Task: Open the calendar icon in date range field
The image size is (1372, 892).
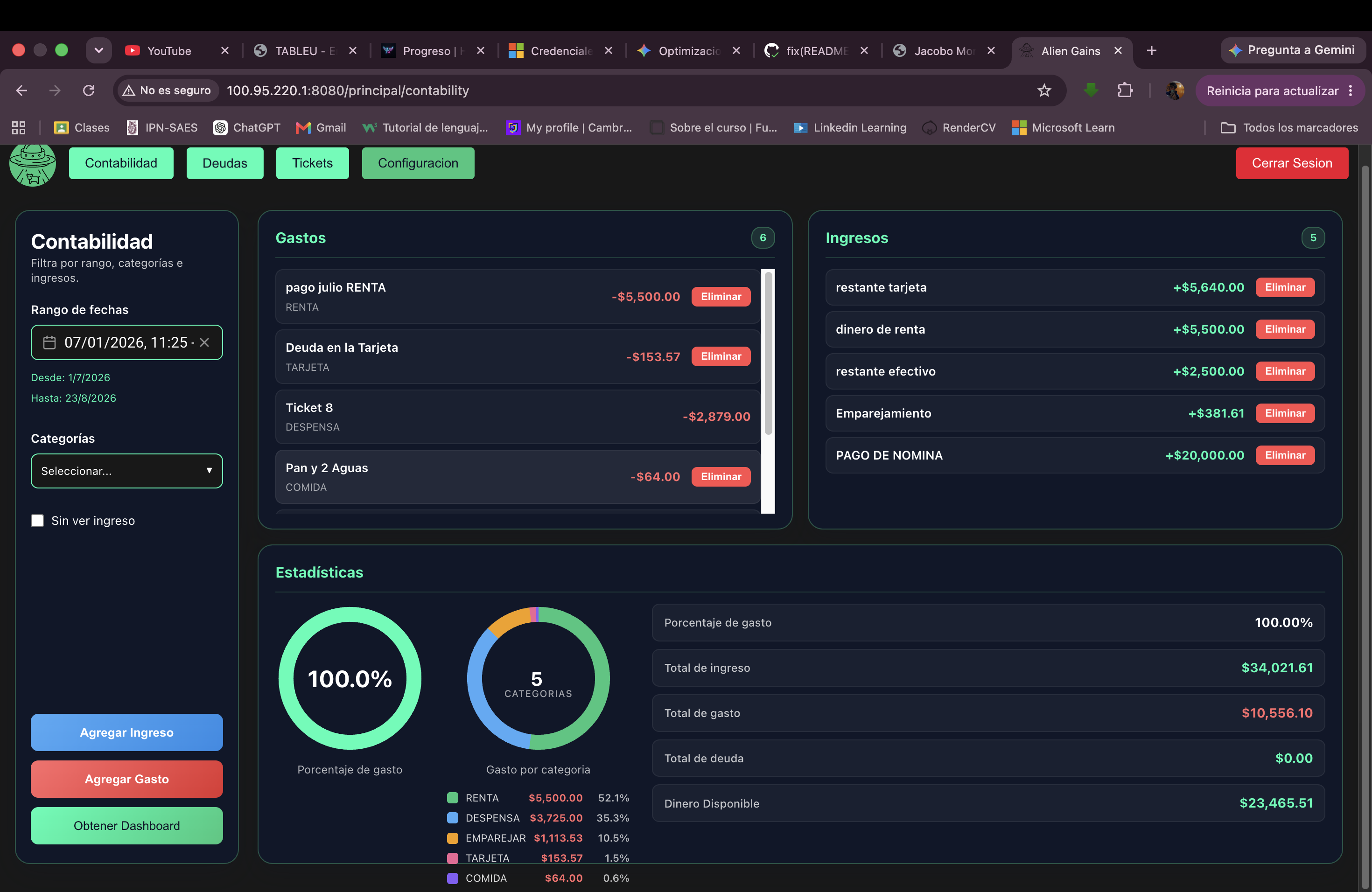Action: point(49,343)
